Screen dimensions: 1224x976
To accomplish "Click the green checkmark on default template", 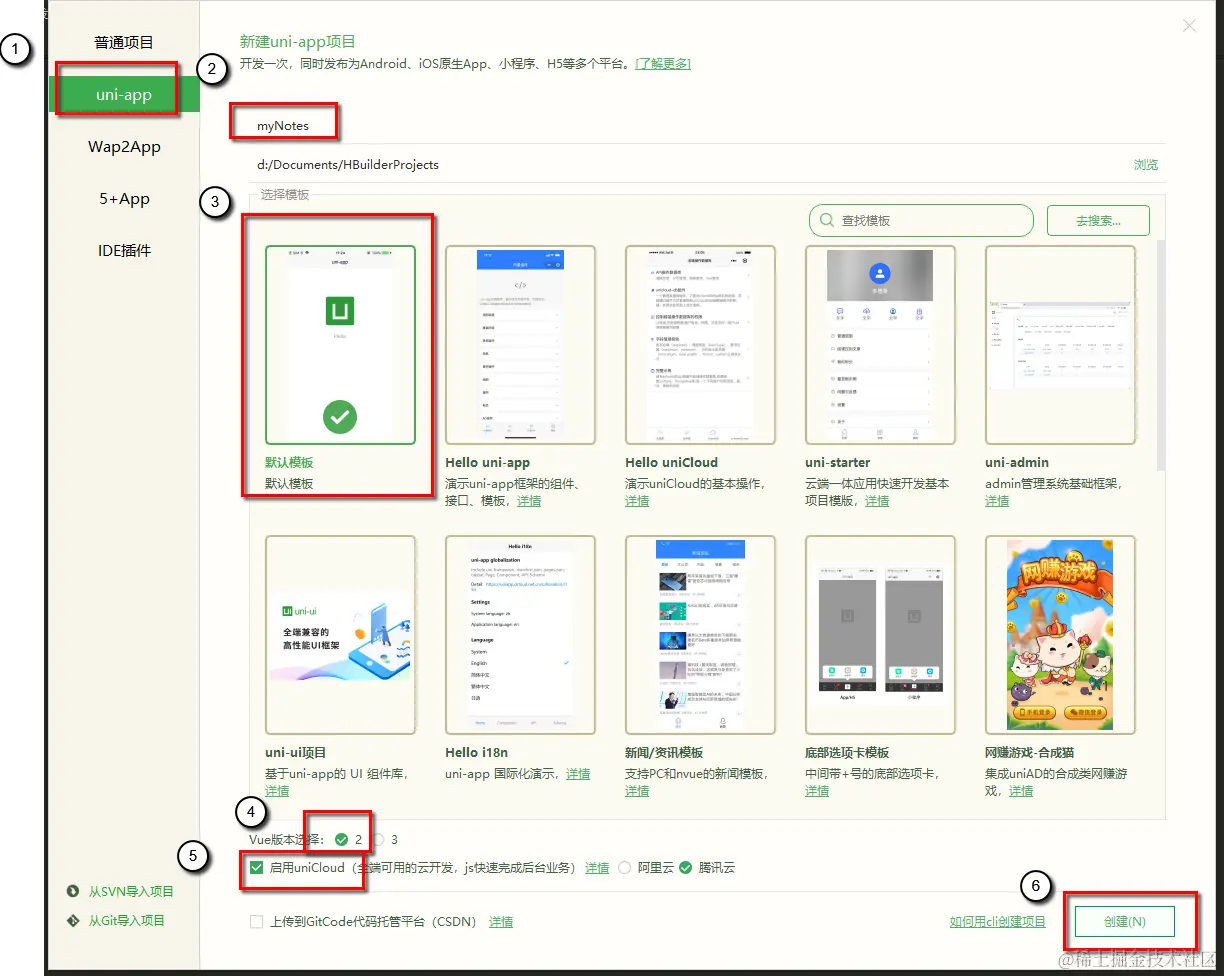I will (x=340, y=415).
